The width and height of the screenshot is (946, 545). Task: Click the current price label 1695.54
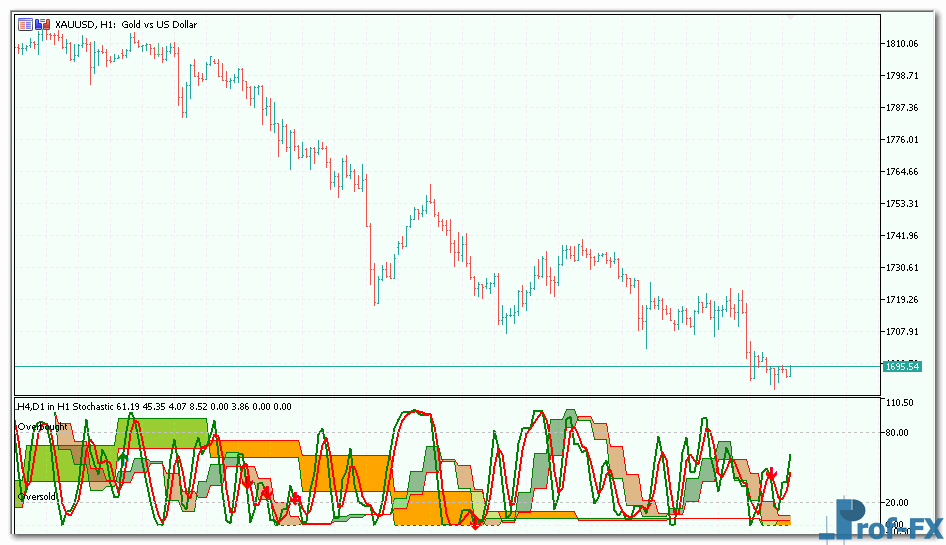coord(900,367)
